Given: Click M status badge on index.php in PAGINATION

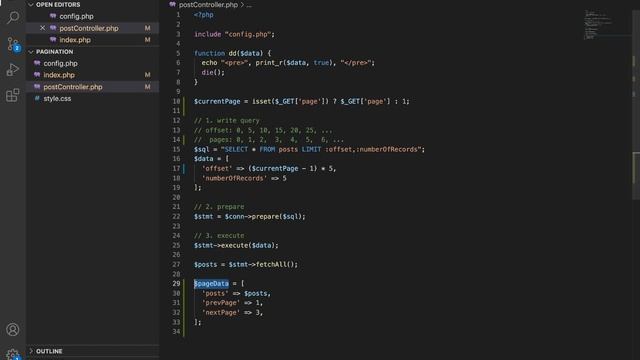Looking at the screenshot, I should (147, 75).
